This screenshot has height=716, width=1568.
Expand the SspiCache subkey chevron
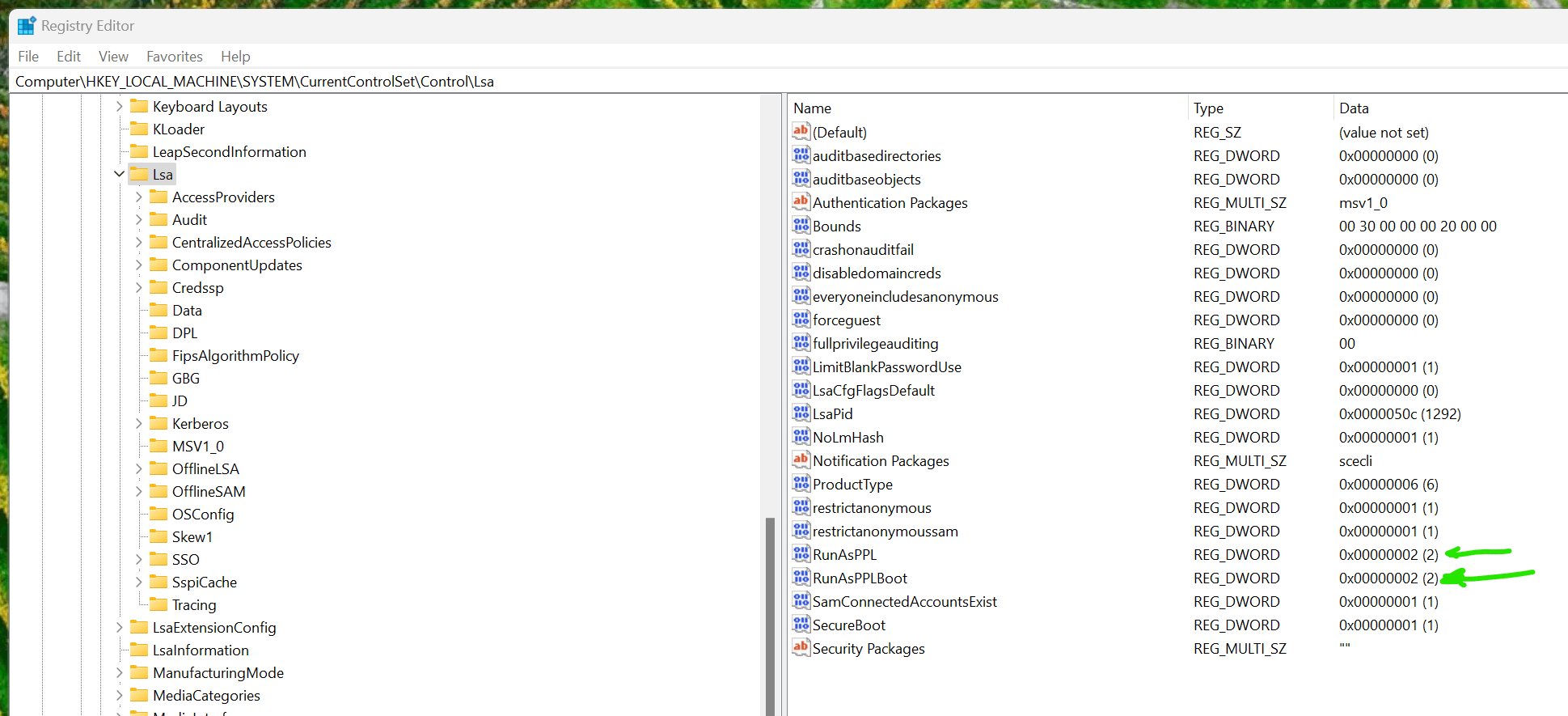click(x=139, y=582)
